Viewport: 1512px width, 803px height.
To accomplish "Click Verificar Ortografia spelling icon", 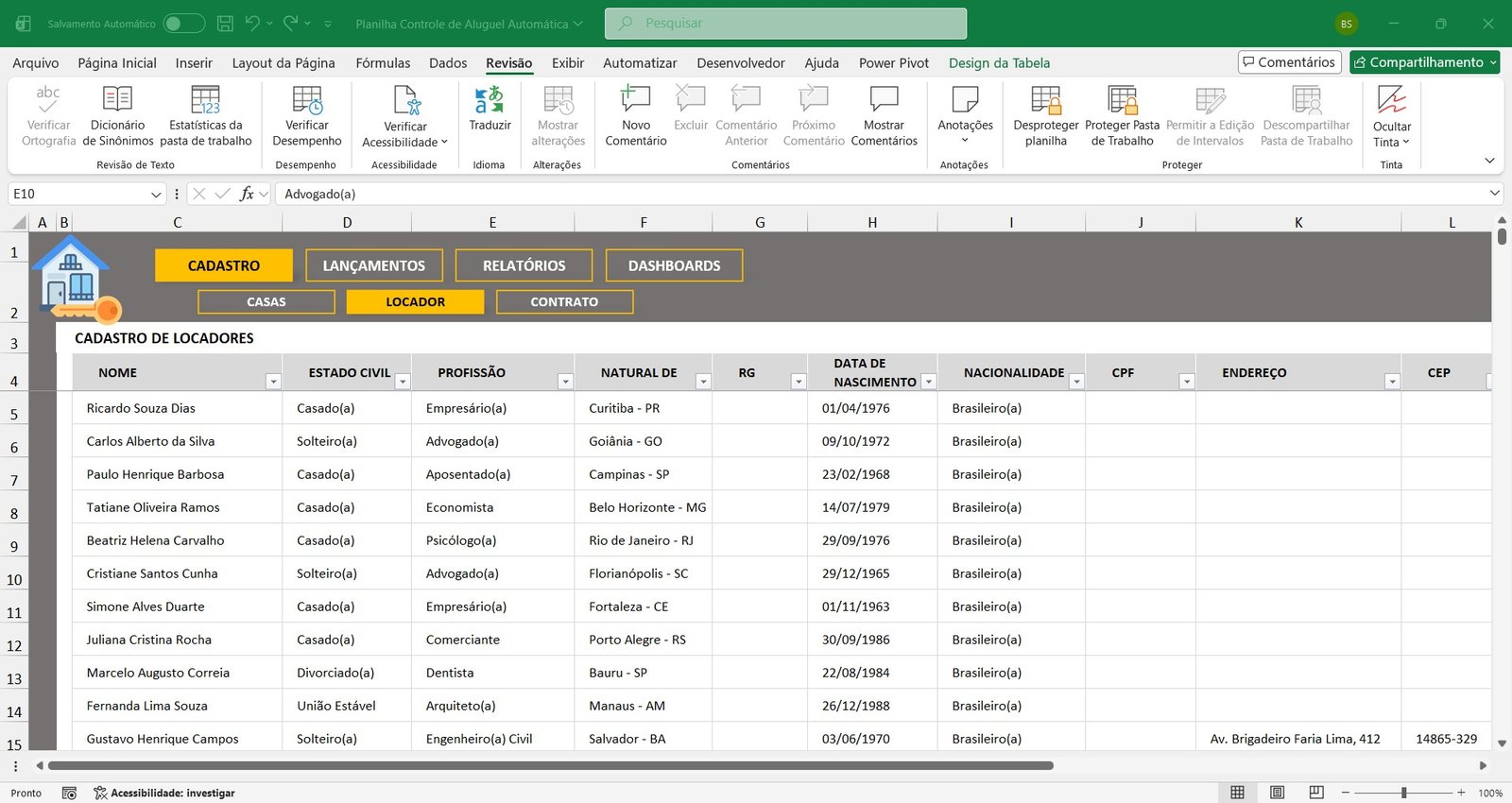I will 47,98.
